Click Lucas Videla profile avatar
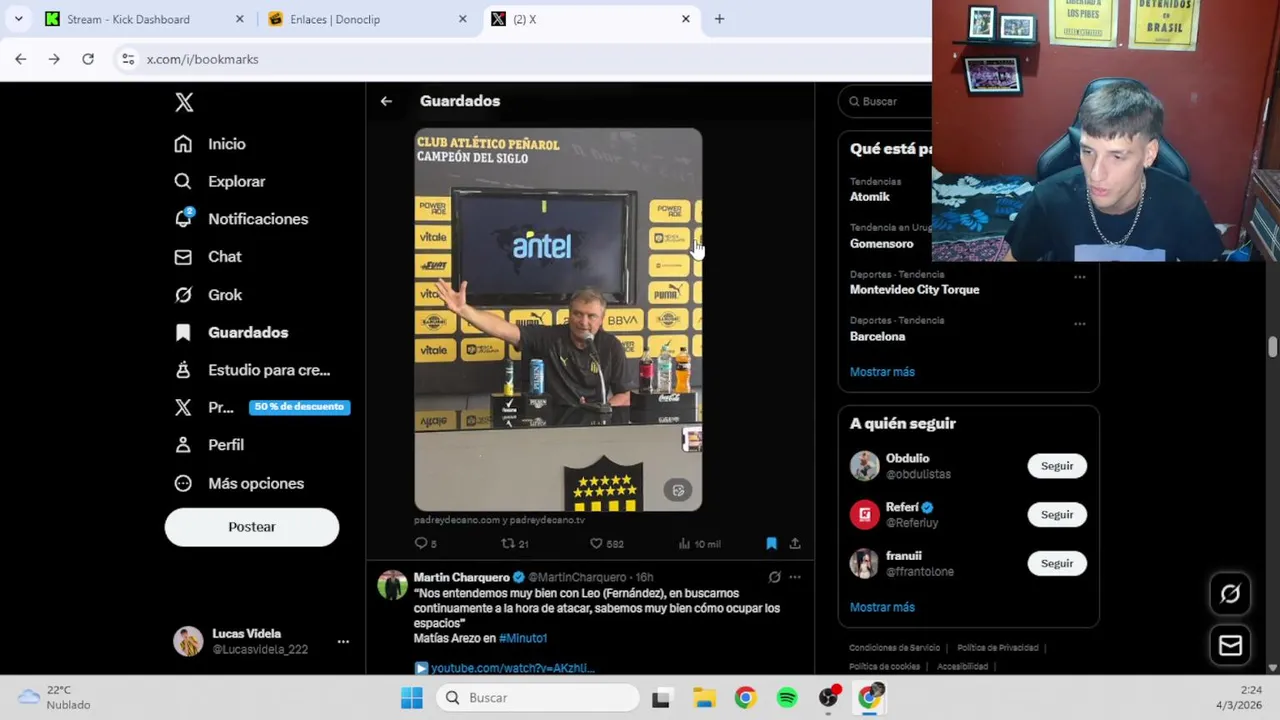The image size is (1280, 720). click(x=188, y=641)
